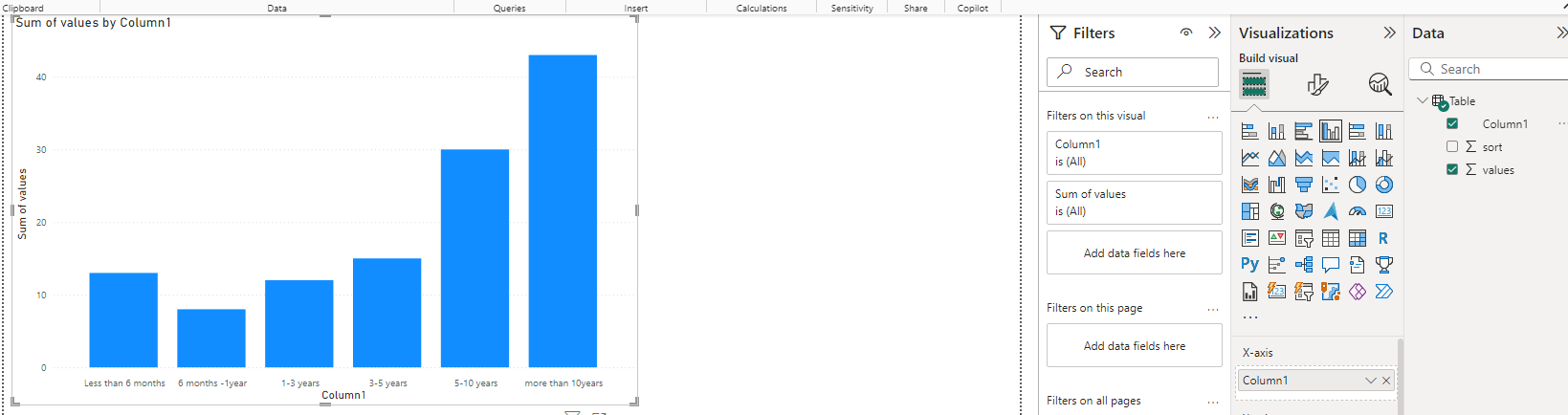Select the Card 123 visual

[x=1384, y=211]
